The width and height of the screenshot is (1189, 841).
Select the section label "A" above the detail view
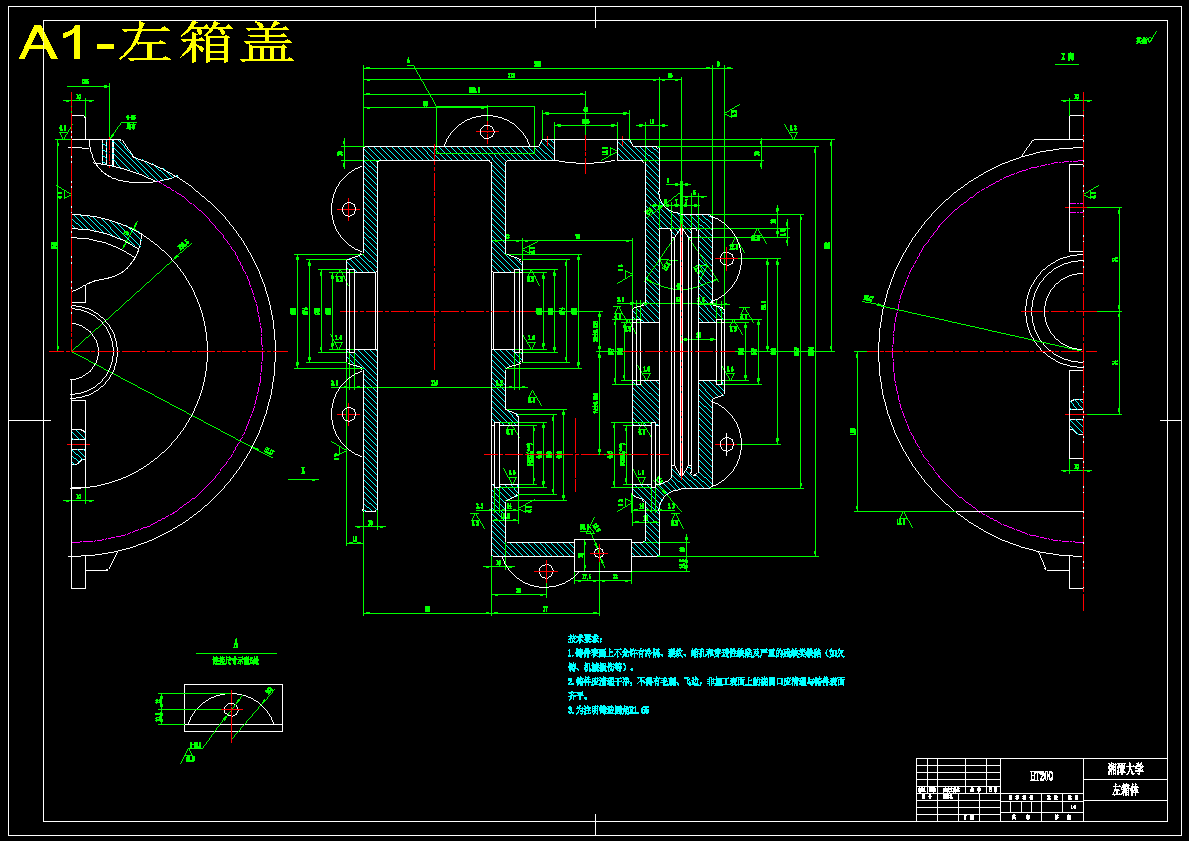point(237,642)
